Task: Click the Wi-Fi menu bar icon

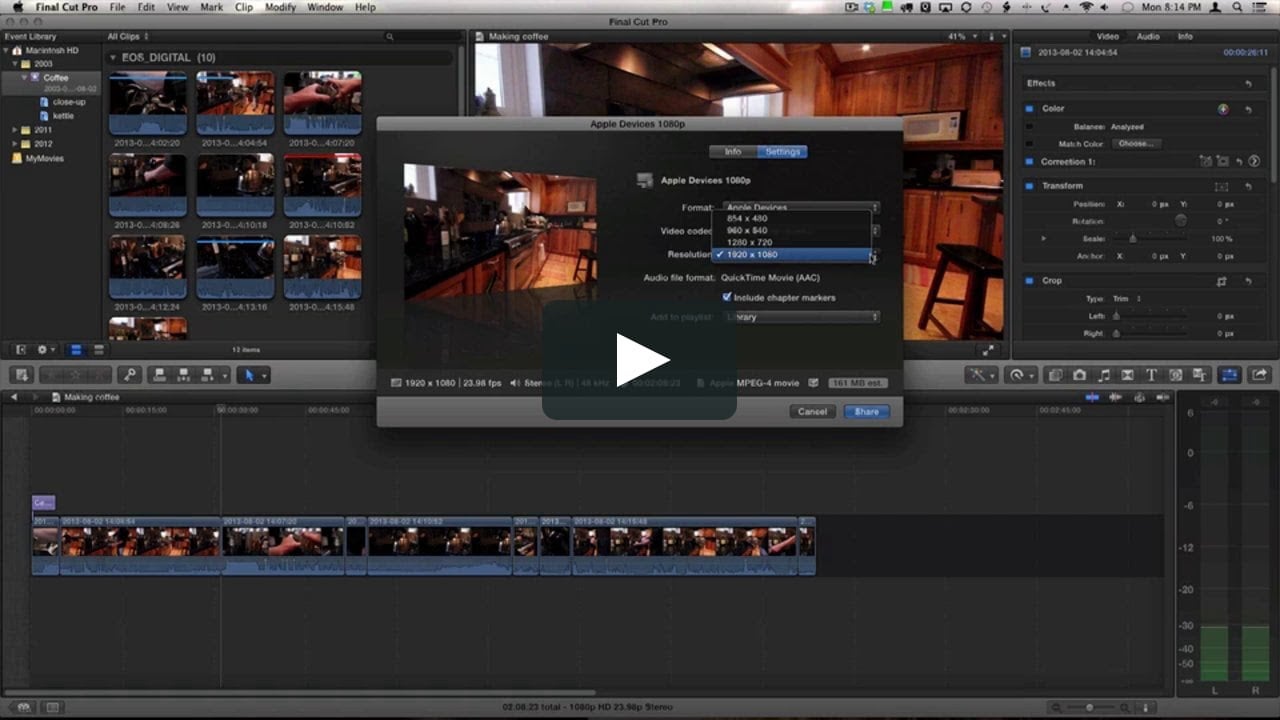Action: [x=1087, y=7]
